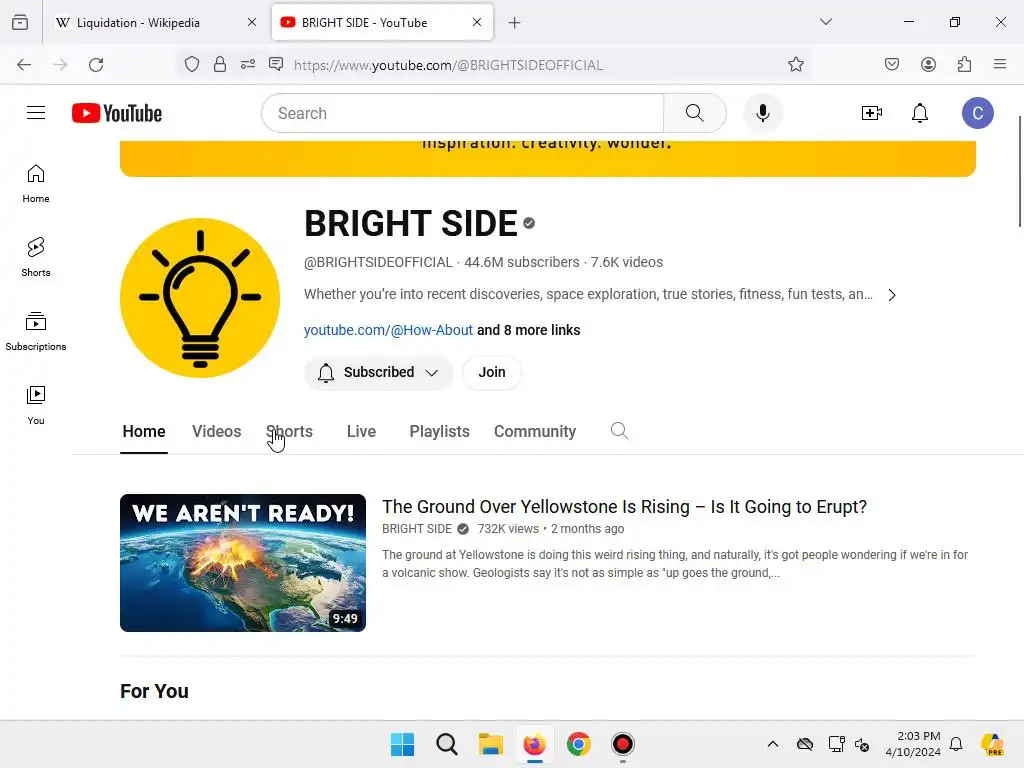Viewport: 1024px width, 768px height.
Task: Click the Join button
Action: [492, 372]
